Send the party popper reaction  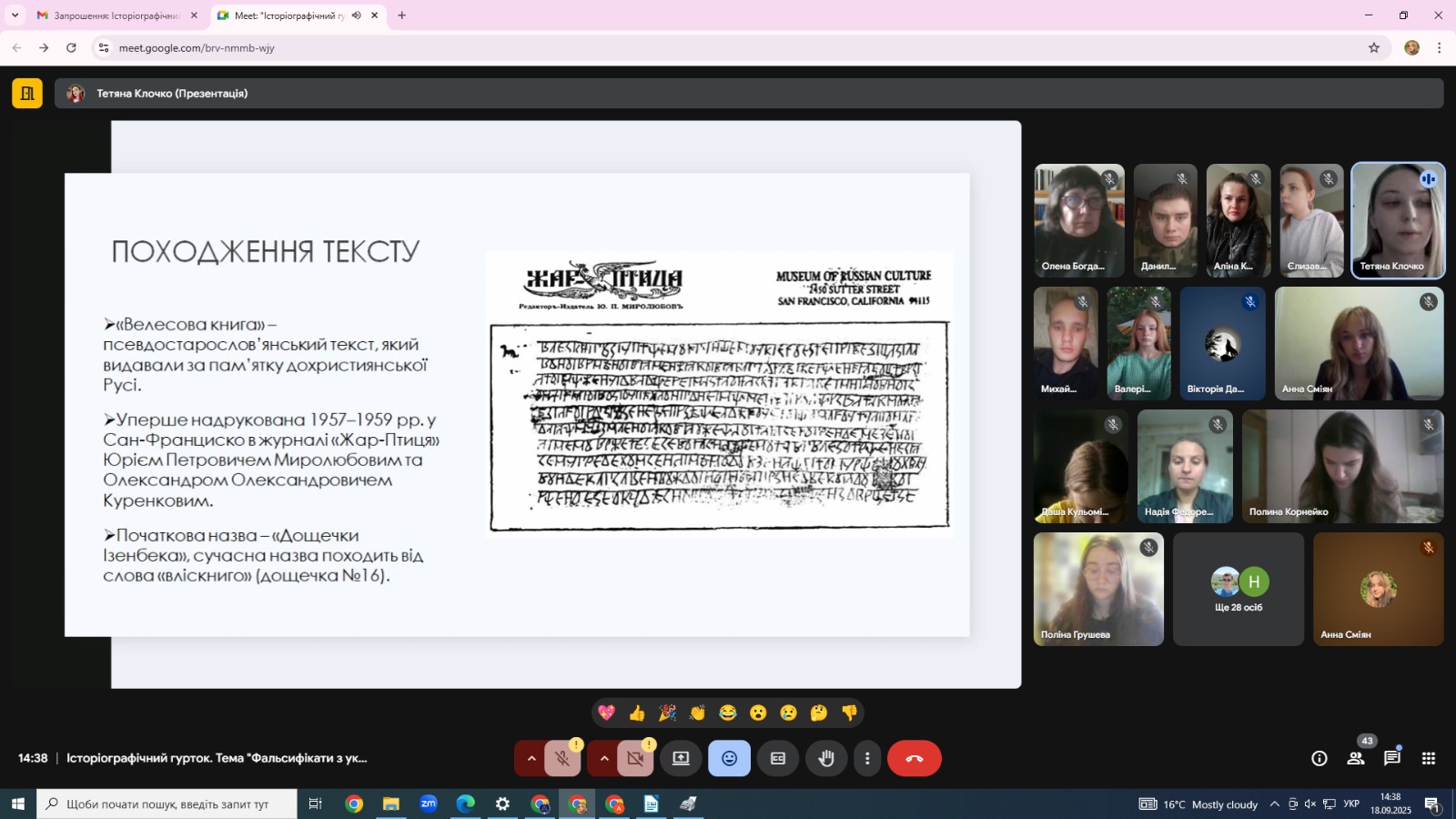667,713
